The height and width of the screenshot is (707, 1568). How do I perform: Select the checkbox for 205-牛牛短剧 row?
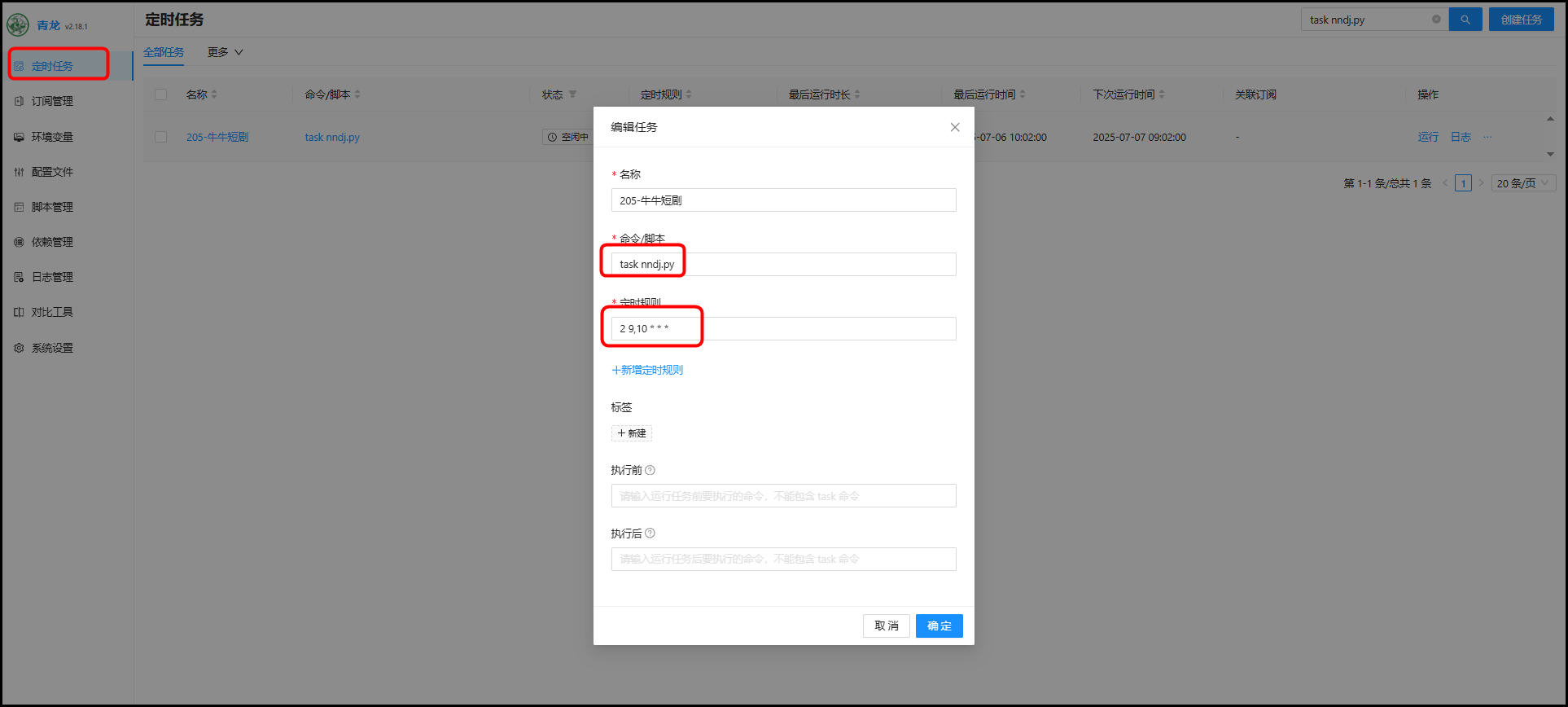(x=161, y=137)
